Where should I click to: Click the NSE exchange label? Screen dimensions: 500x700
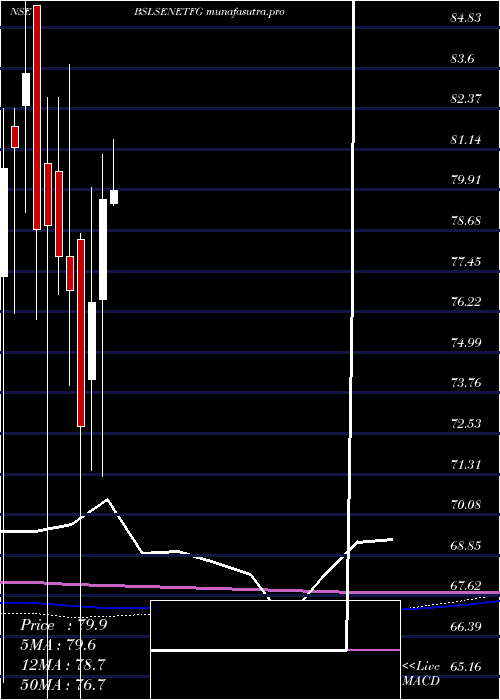click(21, 12)
